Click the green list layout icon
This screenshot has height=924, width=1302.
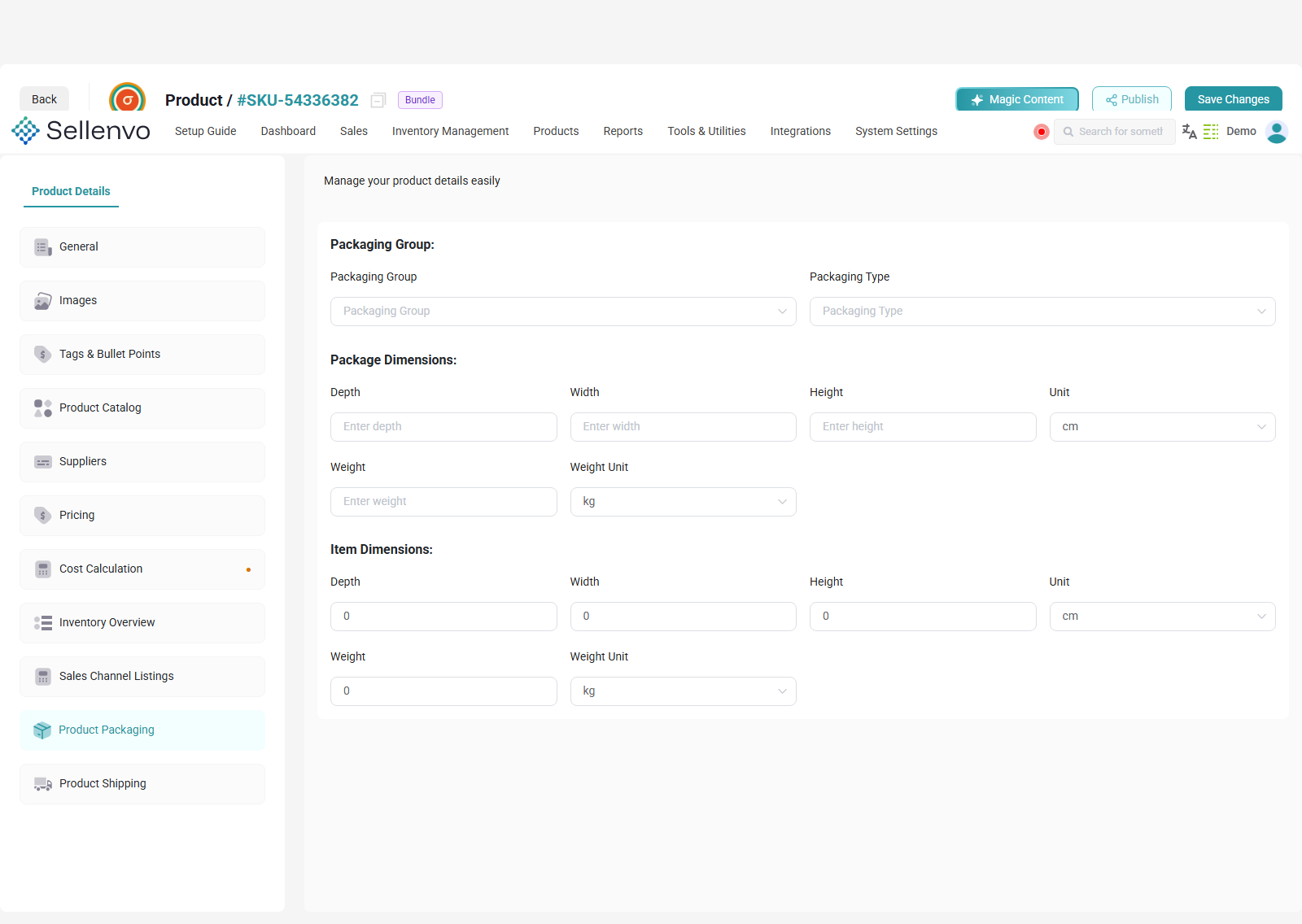coord(1211,132)
